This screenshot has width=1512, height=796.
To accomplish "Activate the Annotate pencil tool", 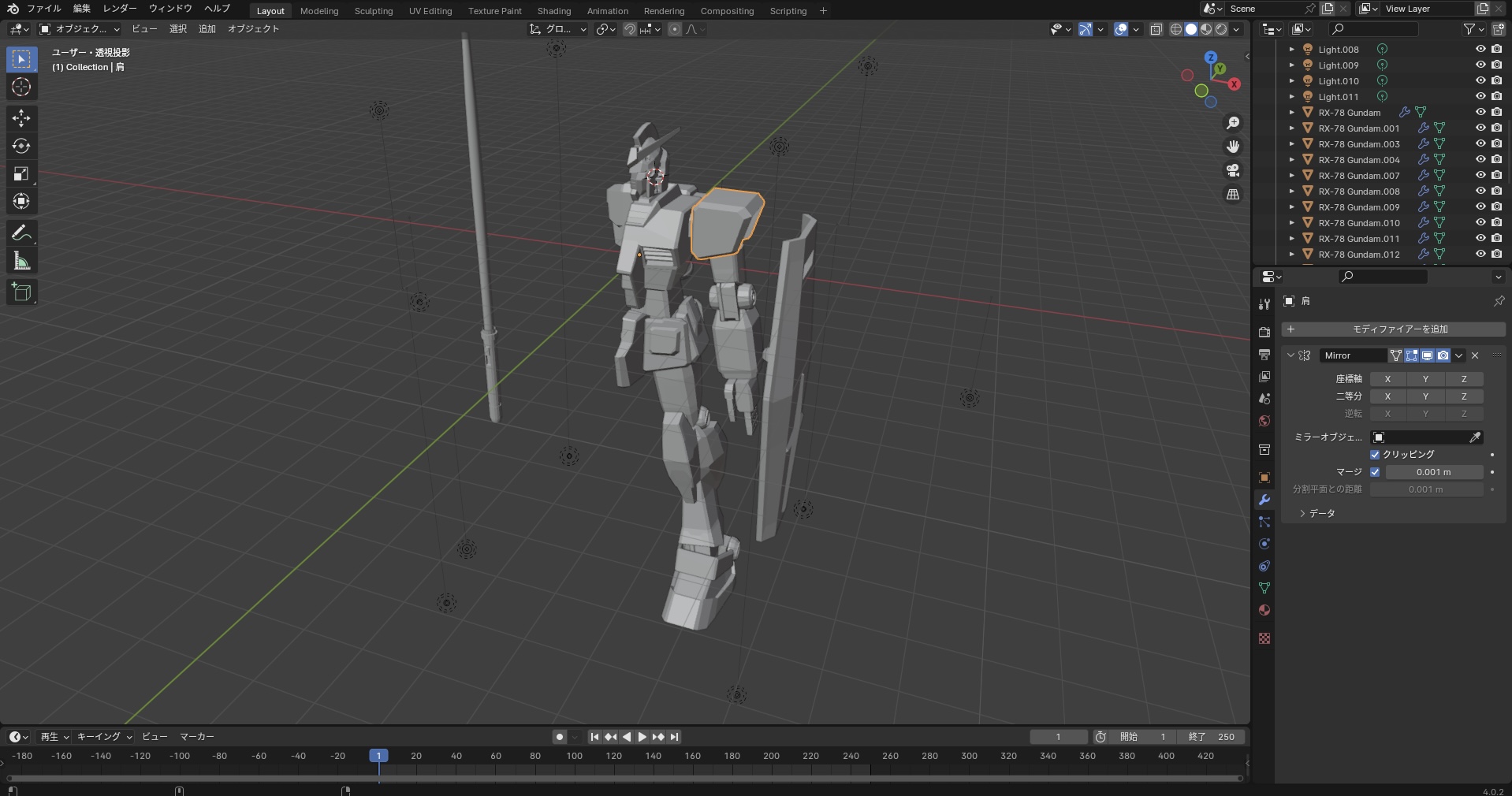I will point(21,233).
